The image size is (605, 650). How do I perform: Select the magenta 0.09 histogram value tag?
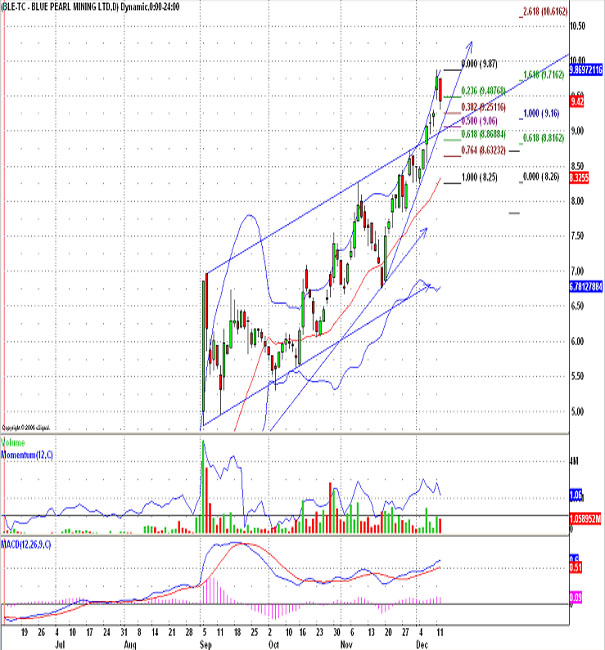click(576, 597)
